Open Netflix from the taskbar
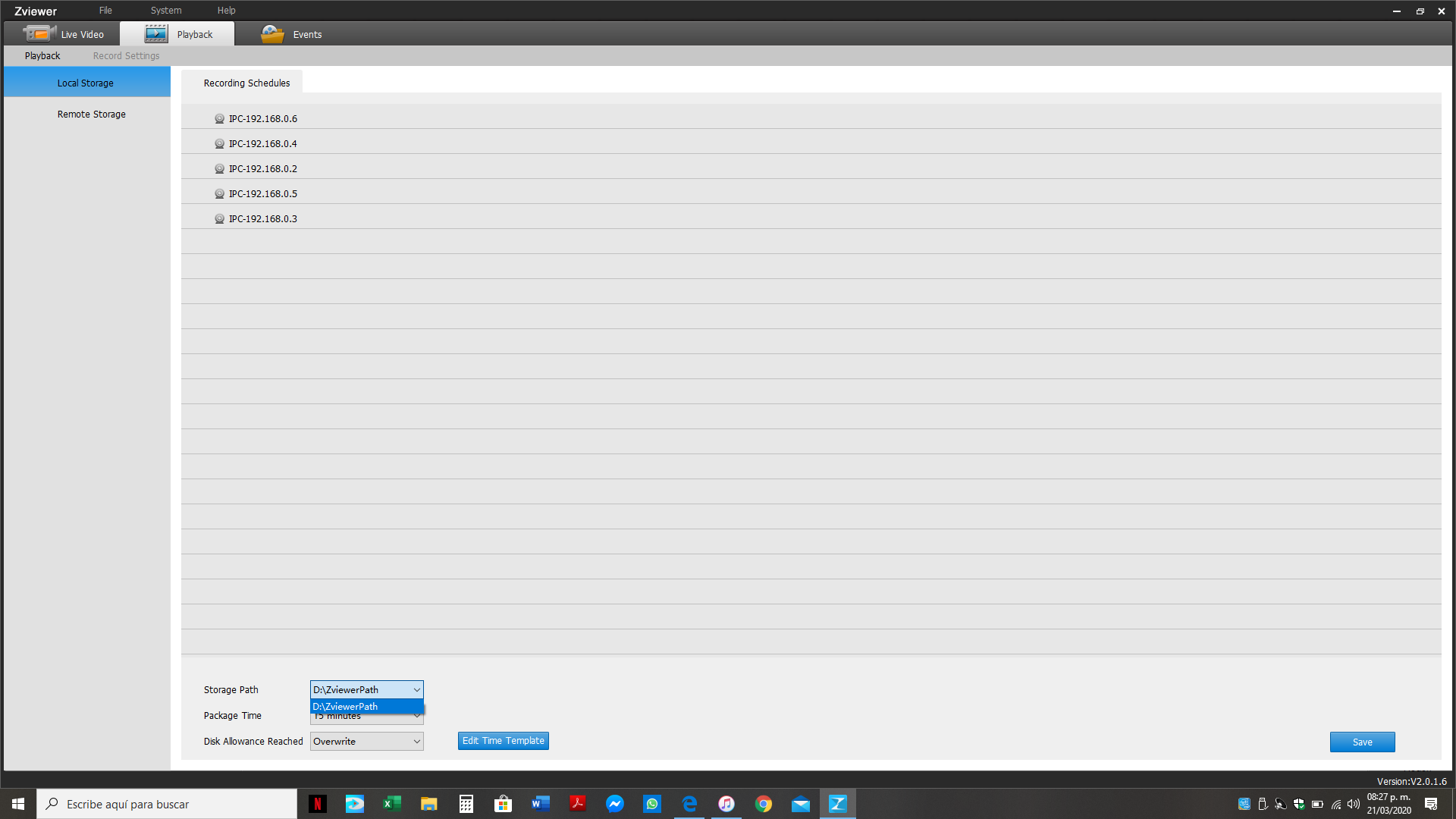The height and width of the screenshot is (819, 1456). tap(318, 804)
